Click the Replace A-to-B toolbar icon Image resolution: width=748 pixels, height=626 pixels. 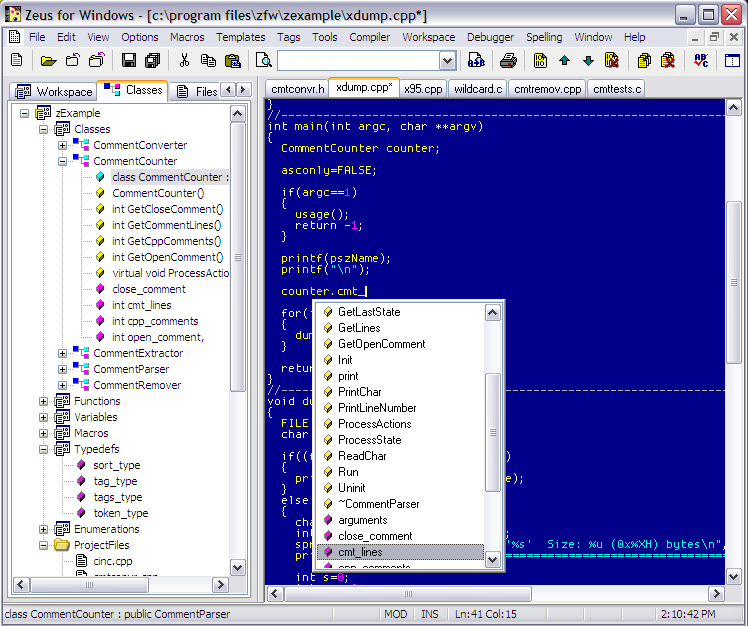click(476, 60)
